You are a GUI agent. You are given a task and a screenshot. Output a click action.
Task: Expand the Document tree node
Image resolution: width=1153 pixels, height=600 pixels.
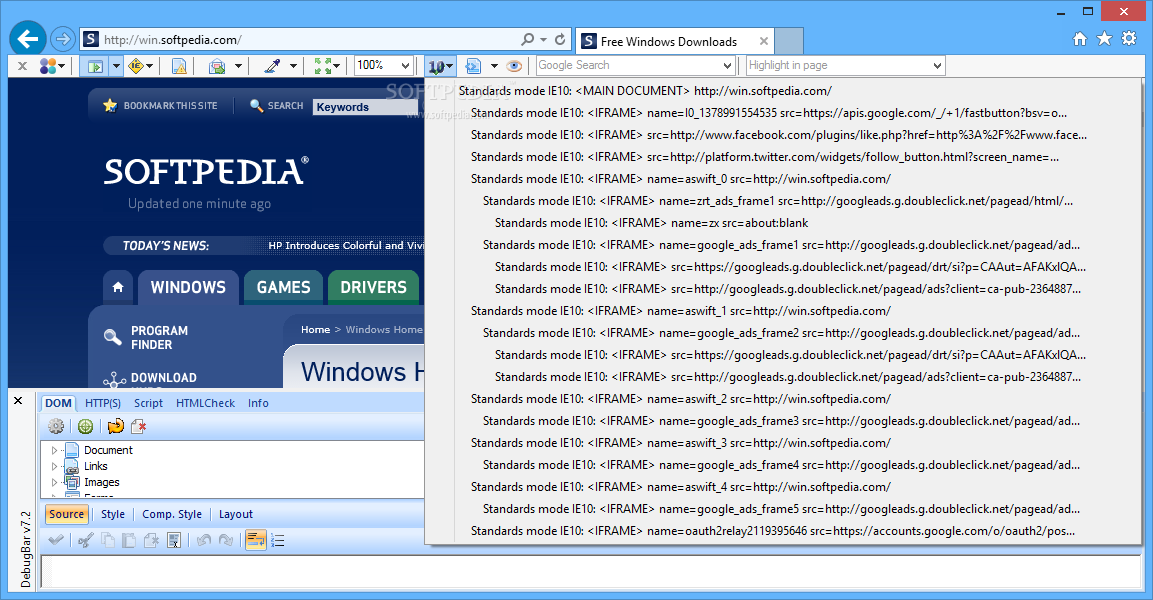pos(54,450)
